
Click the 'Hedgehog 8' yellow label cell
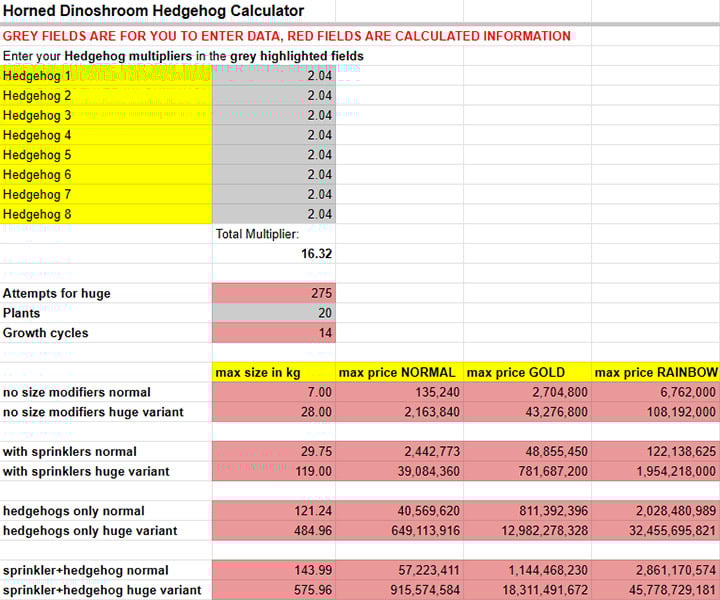tap(106, 214)
